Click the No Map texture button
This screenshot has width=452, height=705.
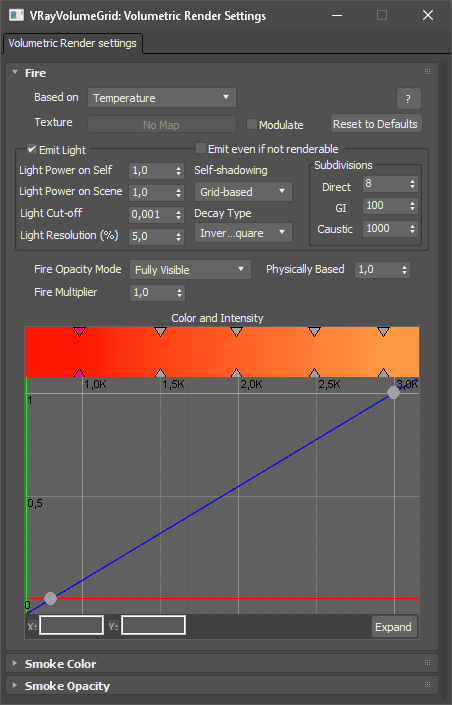161,125
